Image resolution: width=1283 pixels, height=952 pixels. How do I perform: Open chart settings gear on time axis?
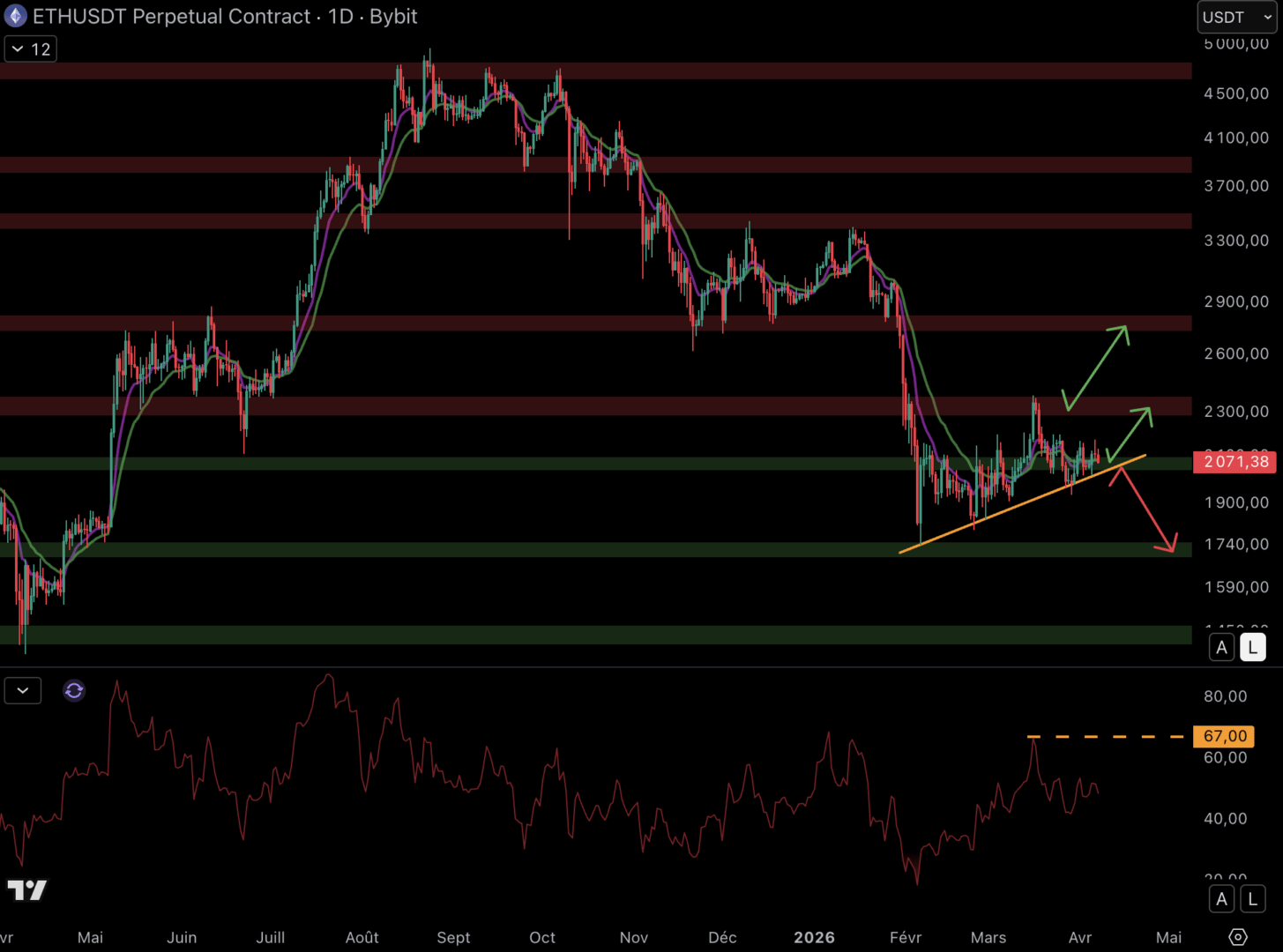pos(1237,937)
